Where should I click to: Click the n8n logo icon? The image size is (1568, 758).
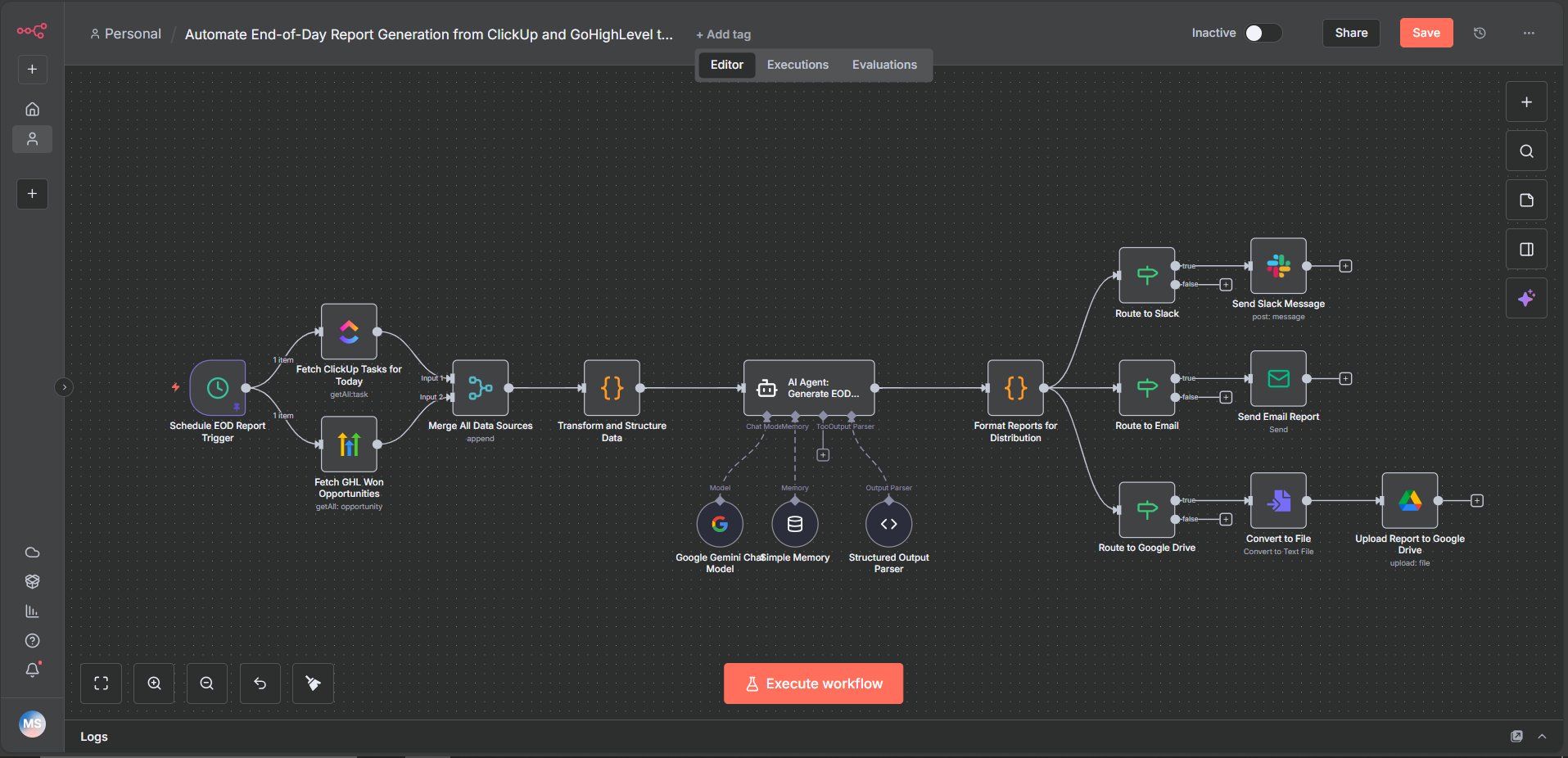32,31
